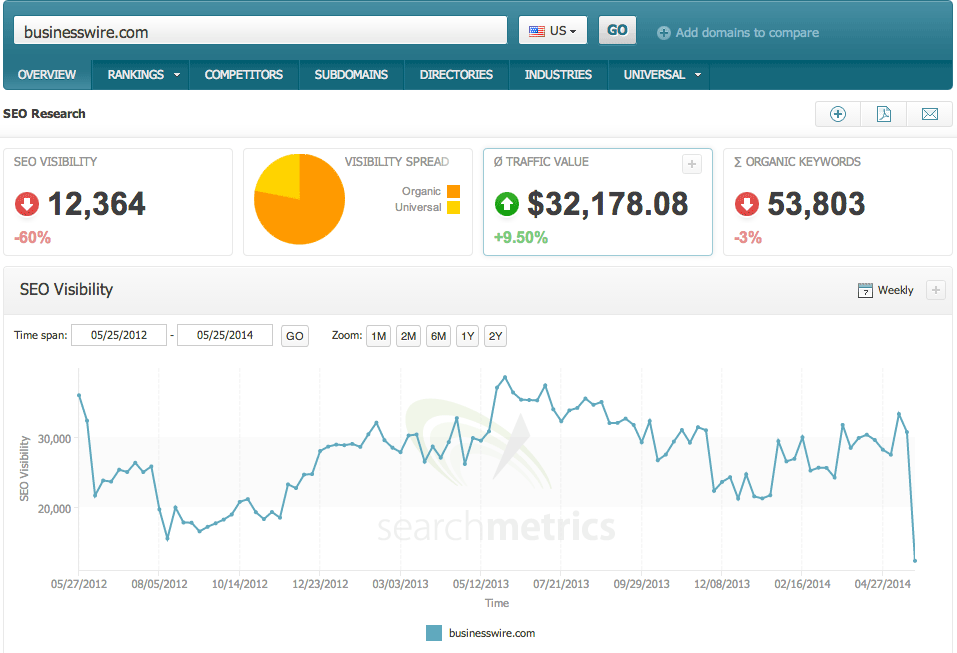Switch to the Competitors tab
This screenshot has height=653, width=957.
(244, 74)
